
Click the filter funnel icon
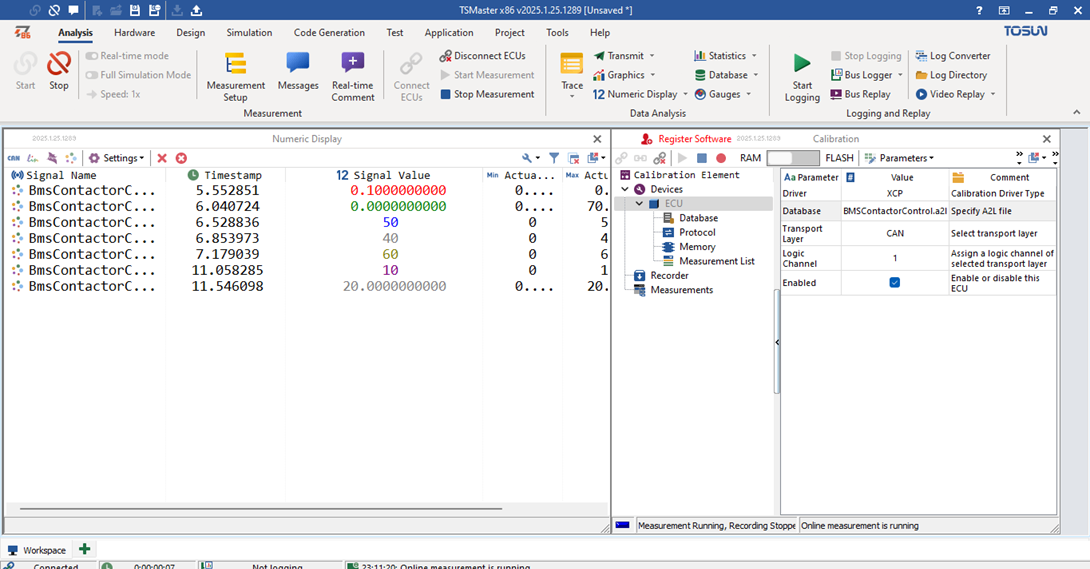554,158
